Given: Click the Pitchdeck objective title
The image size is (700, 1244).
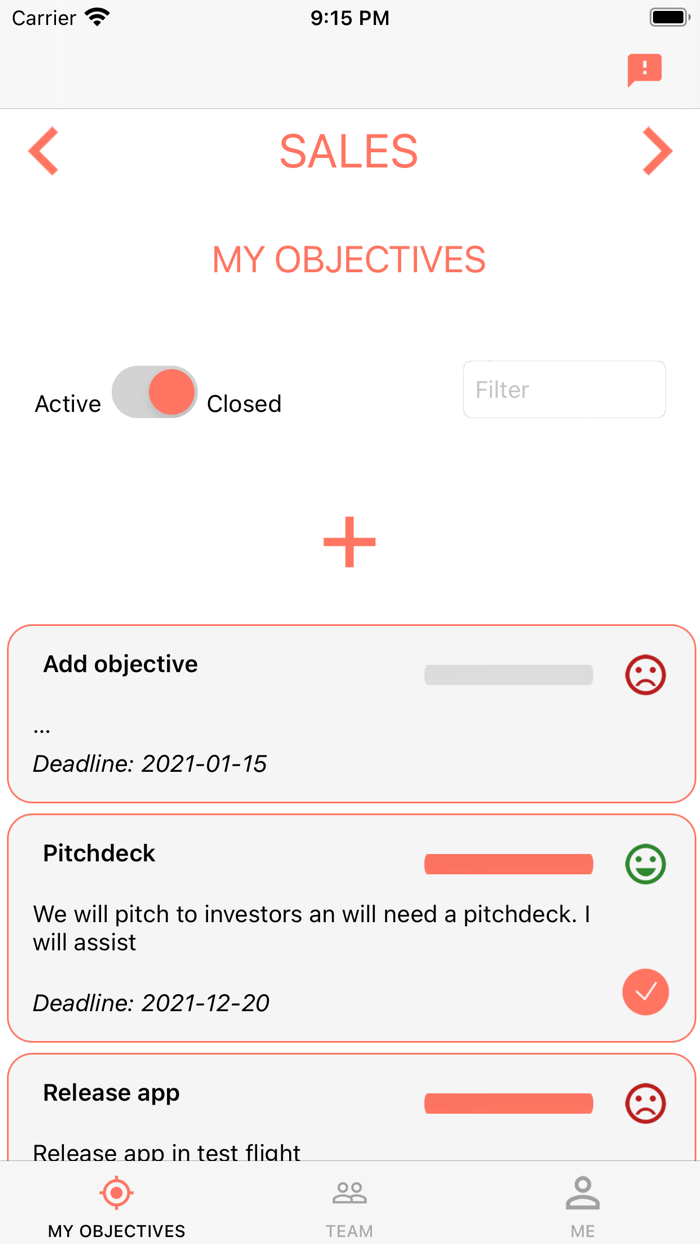Looking at the screenshot, I should [100, 853].
